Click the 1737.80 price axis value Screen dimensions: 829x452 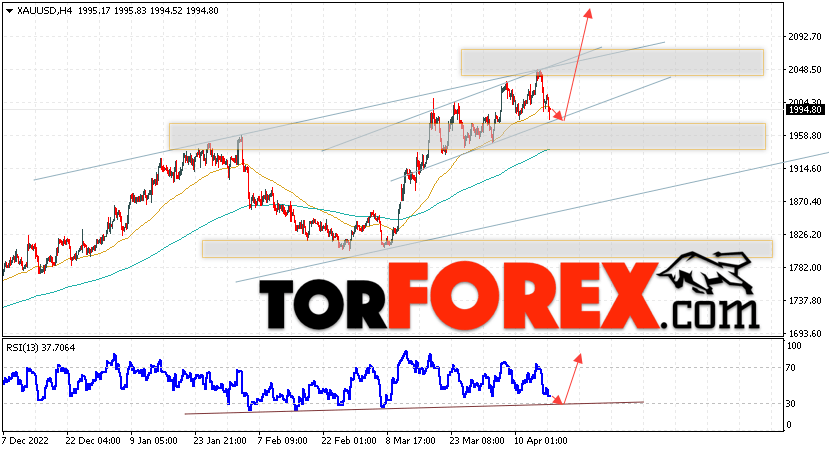(805, 301)
